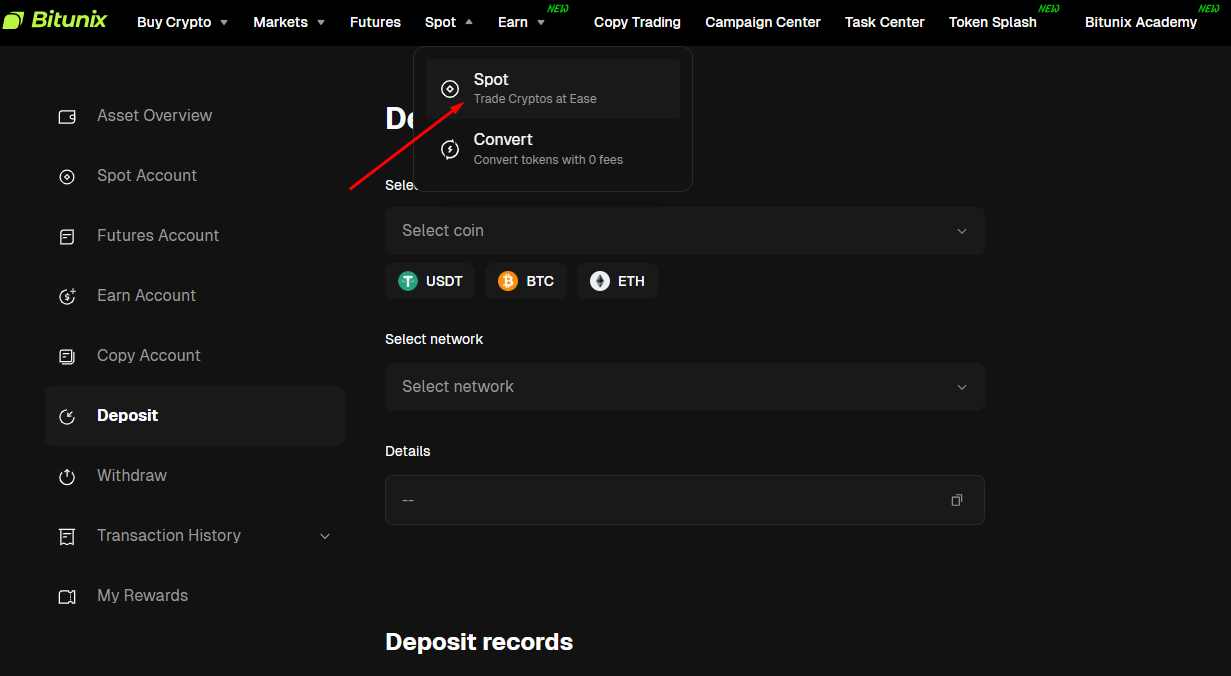Open Task Center

coord(885,22)
